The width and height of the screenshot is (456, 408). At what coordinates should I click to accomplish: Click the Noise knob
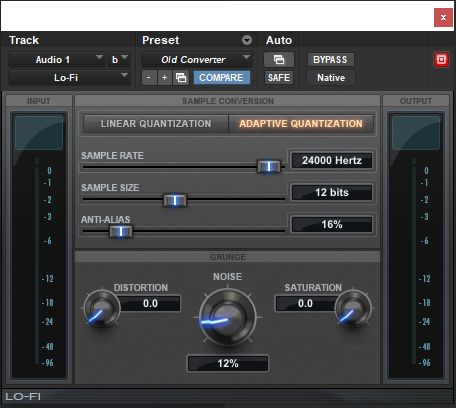(x=228, y=317)
